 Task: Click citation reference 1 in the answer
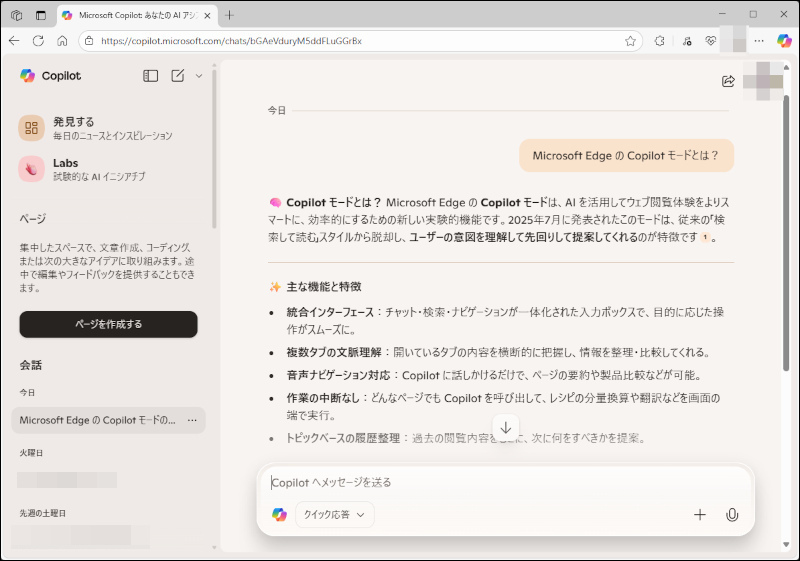tap(705, 238)
